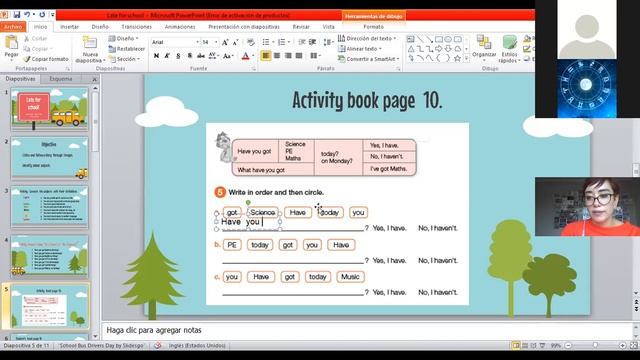The height and width of the screenshot is (360, 640).
Task: Expand the shapes gallery more button
Action: click(x=467, y=58)
